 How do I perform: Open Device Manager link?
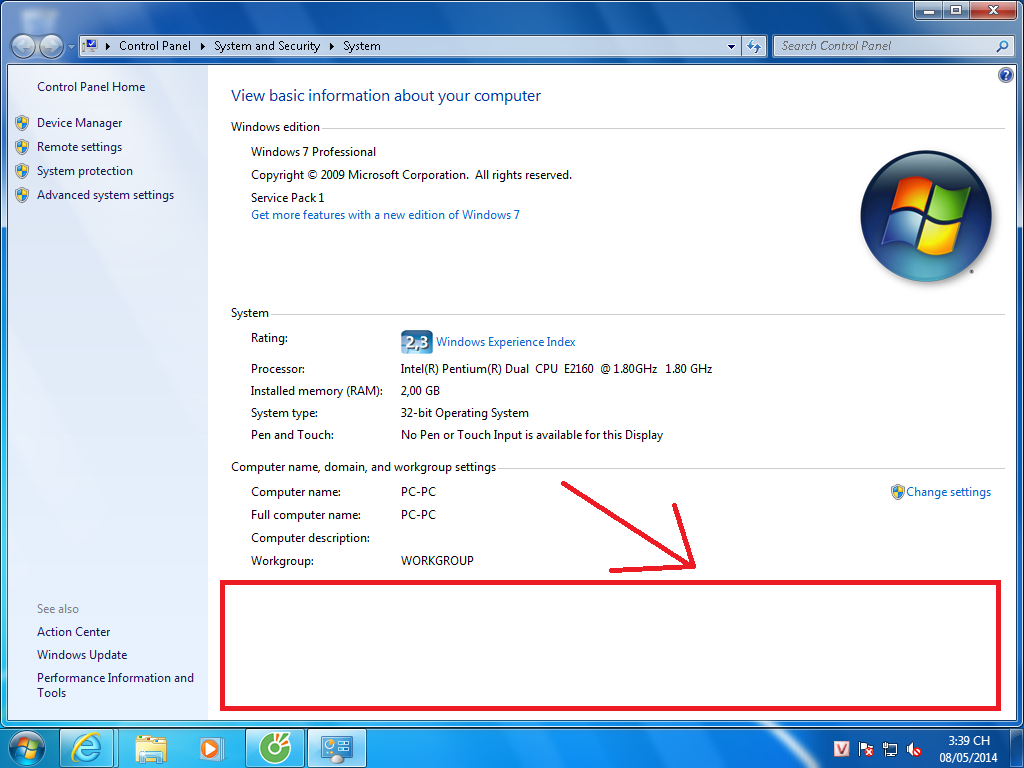(x=80, y=123)
